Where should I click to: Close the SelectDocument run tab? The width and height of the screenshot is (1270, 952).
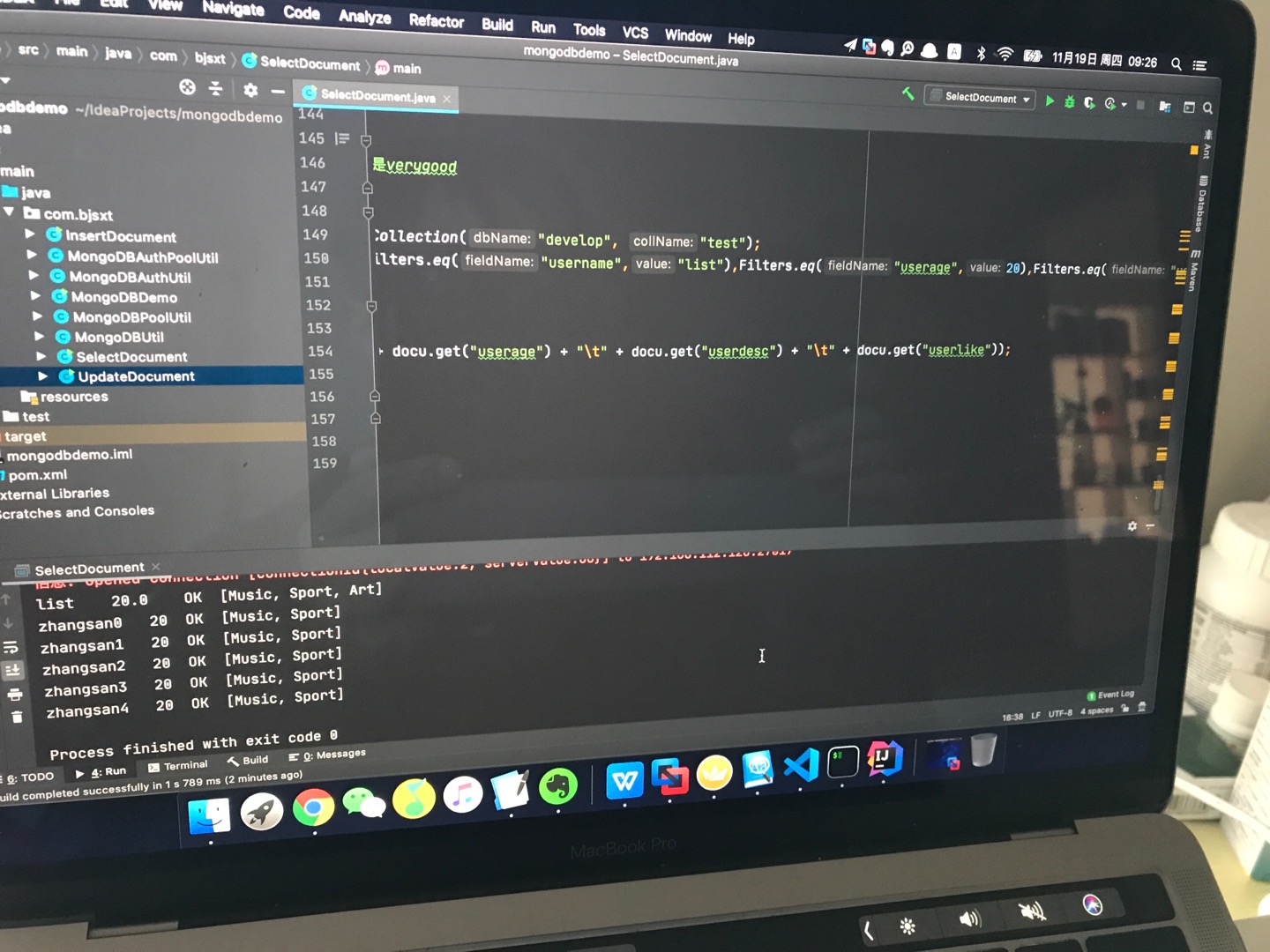tap(156, 566)
